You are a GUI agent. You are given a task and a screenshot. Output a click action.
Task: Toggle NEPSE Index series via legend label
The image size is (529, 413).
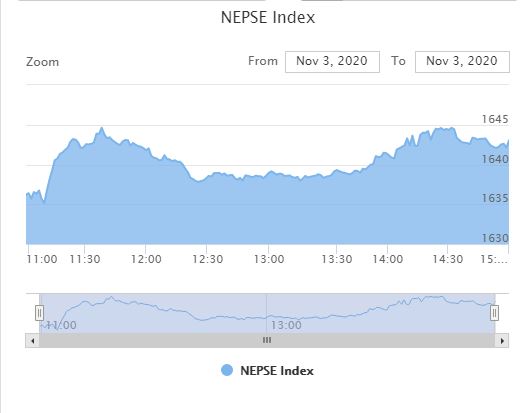[x=277, y=371]
